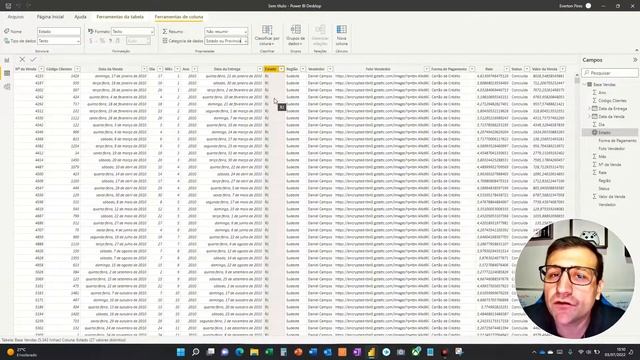Open filter arrow on Data da Entrega column
The height and width of the screenshot is (360, 640).
(260, 69)
